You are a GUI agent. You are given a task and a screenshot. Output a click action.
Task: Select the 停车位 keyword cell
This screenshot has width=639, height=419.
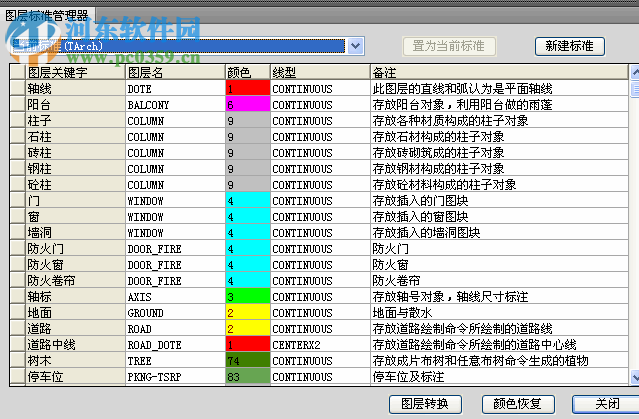coord(75,377)
